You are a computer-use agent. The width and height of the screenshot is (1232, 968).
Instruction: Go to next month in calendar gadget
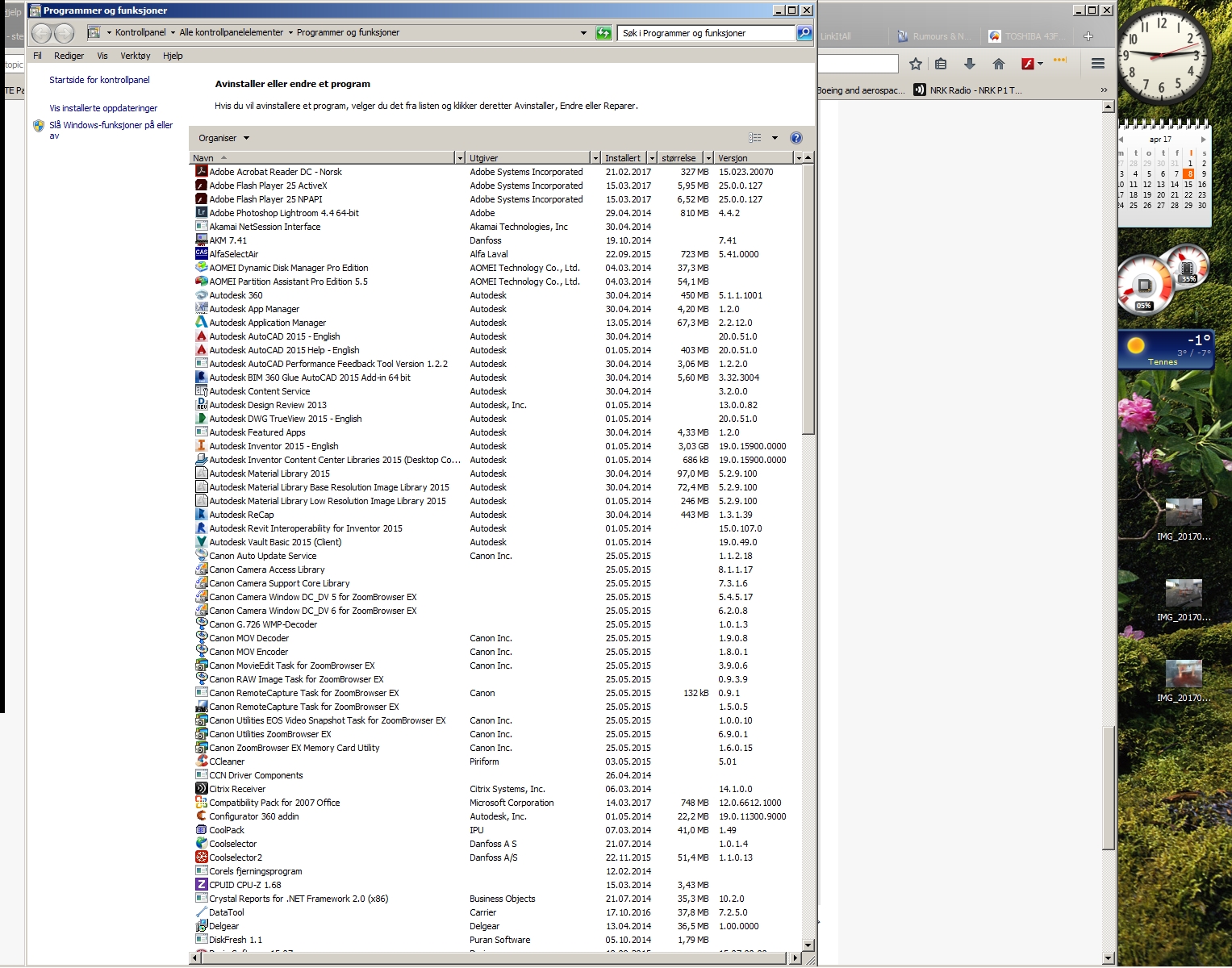tap(1203, 140)
